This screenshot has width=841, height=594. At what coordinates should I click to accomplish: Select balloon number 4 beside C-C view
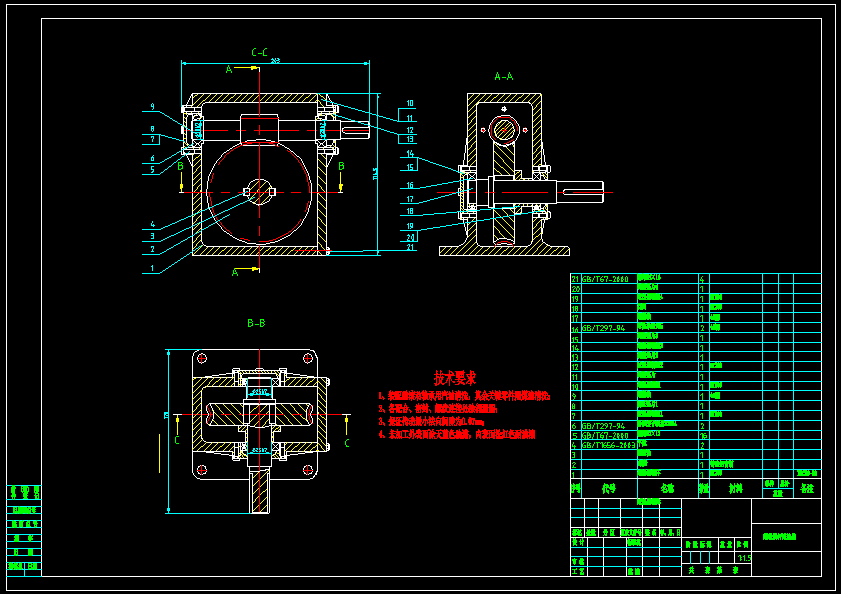coord(152,224)
